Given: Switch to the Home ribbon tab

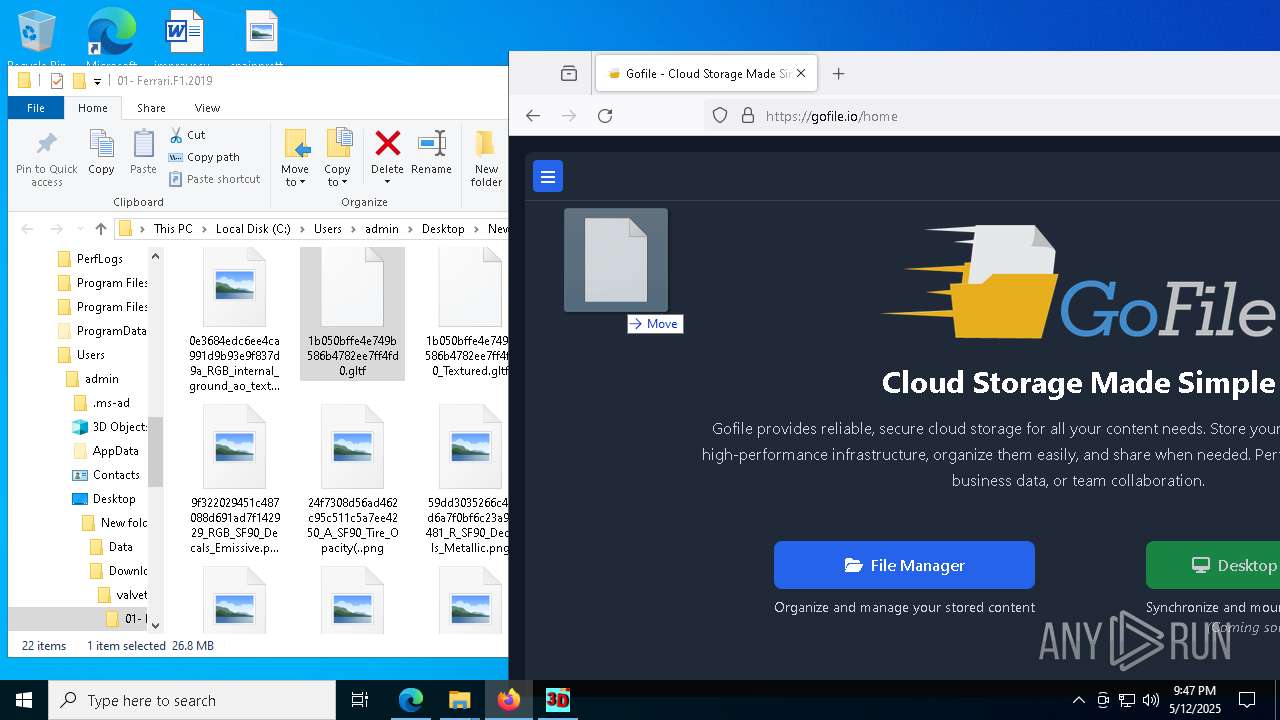Looking at the screenshot, I should (93, 108).
